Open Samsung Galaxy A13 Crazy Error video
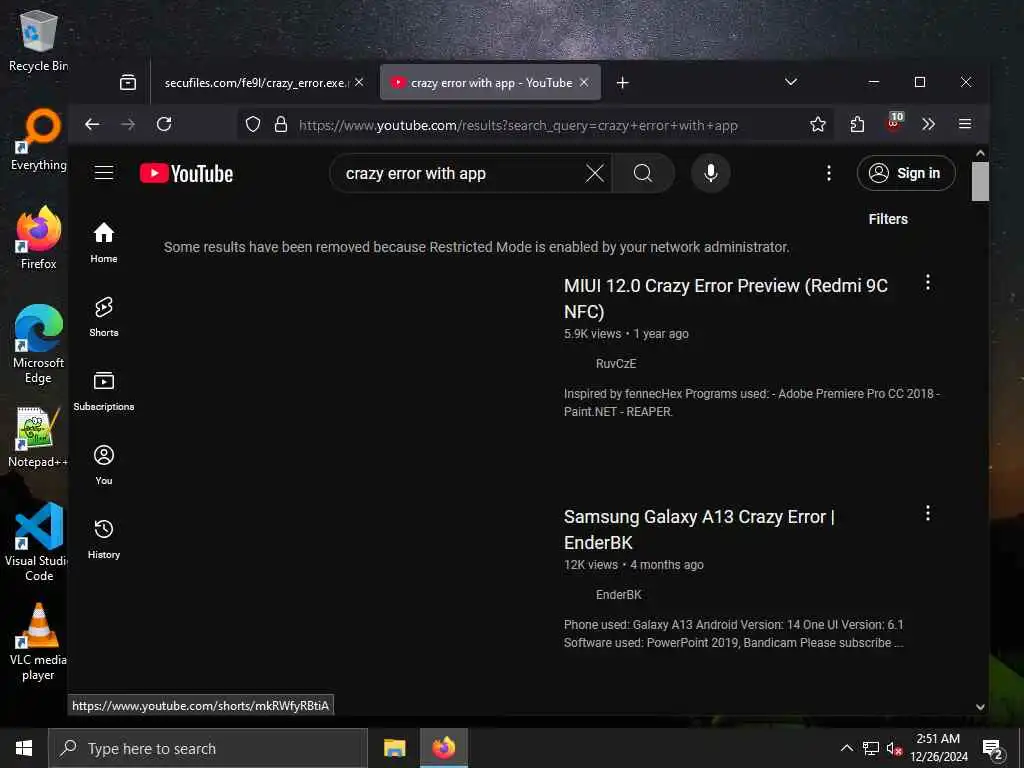1024x768 pixels. tap(699, 530)
